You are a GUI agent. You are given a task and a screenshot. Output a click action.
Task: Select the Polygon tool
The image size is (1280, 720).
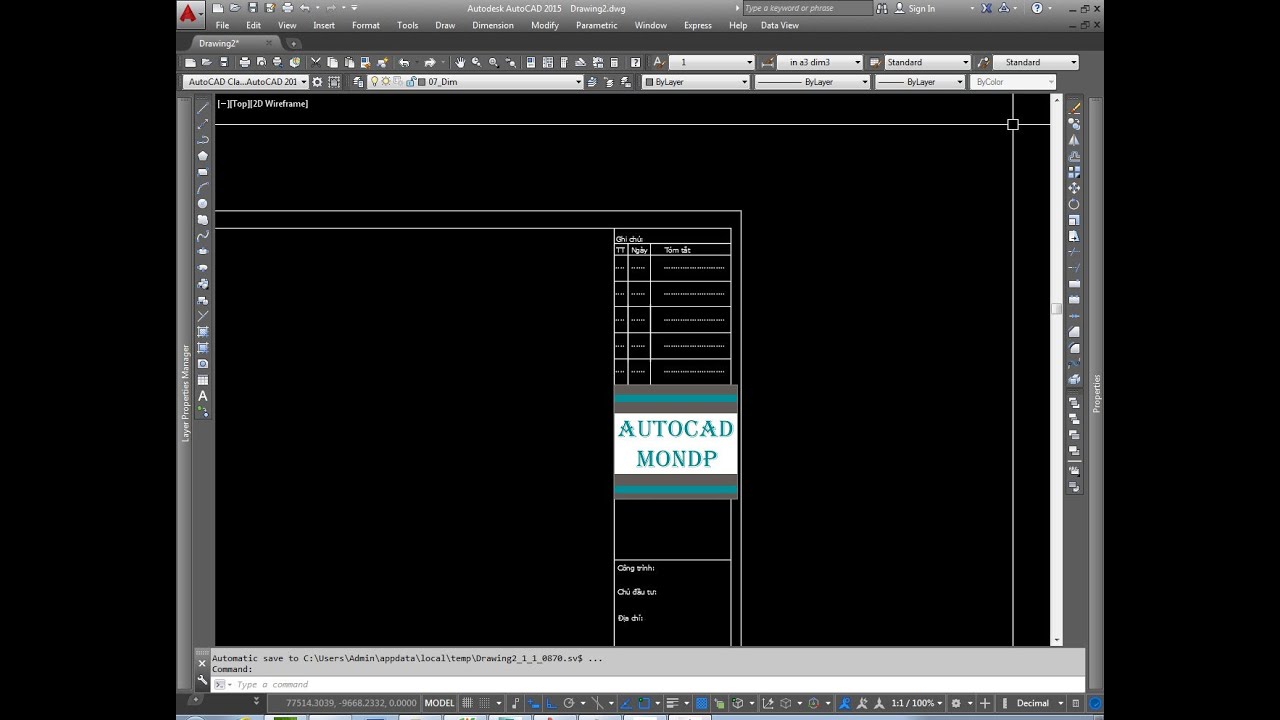point(203,156)
